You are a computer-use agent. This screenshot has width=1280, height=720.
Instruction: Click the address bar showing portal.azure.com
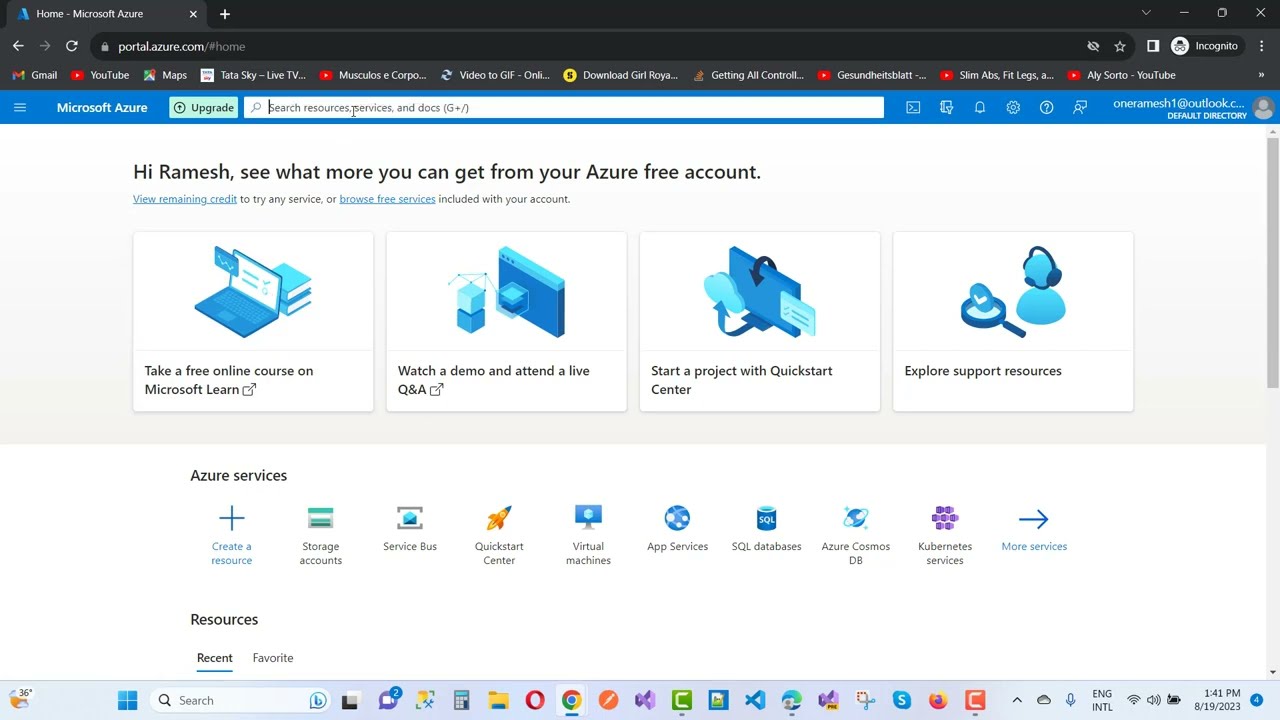[590, 46]
